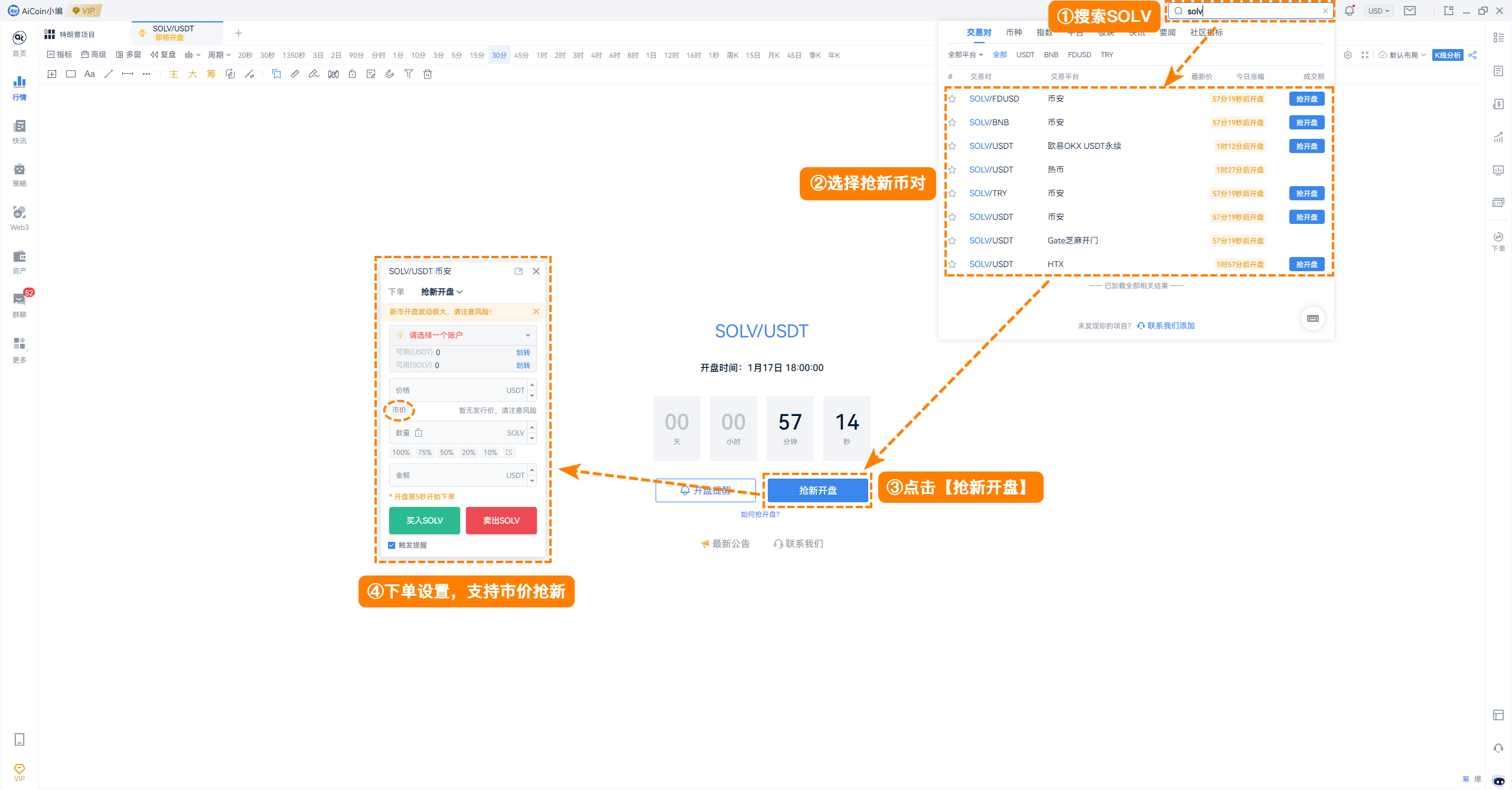
Task: Click the 开盘提醒 reminder button
Action: pos(706,490)
